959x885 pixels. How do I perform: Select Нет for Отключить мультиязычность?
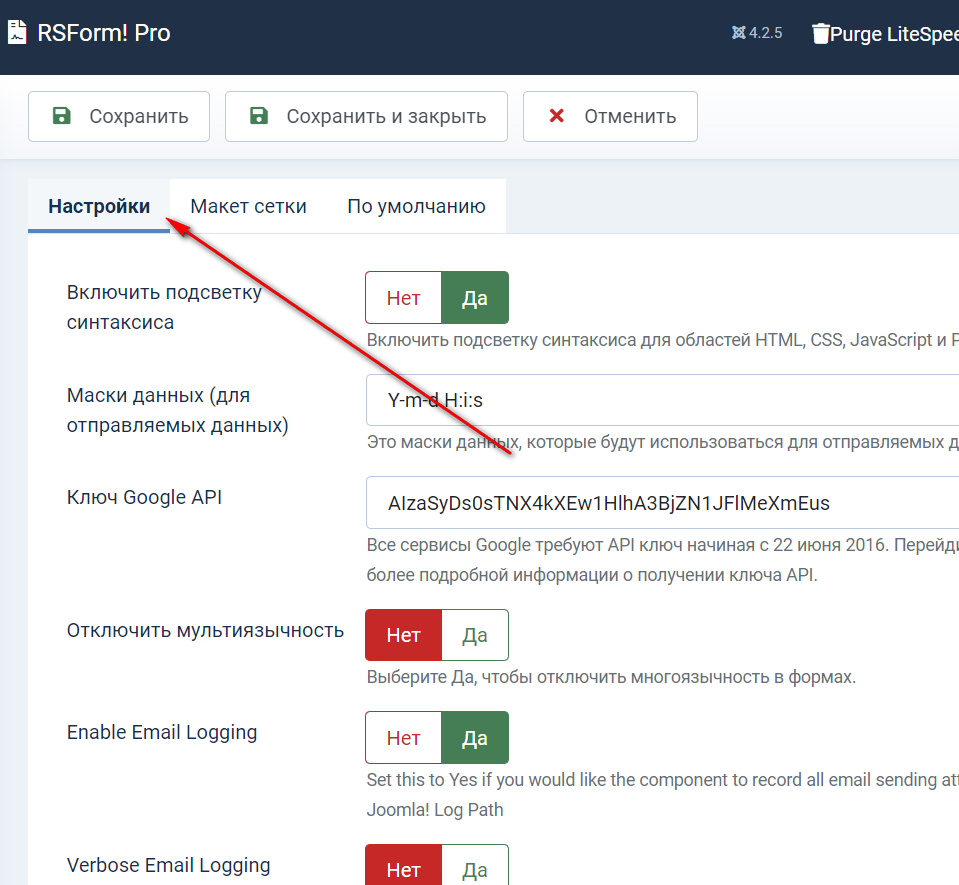click(x=403, y=635)
